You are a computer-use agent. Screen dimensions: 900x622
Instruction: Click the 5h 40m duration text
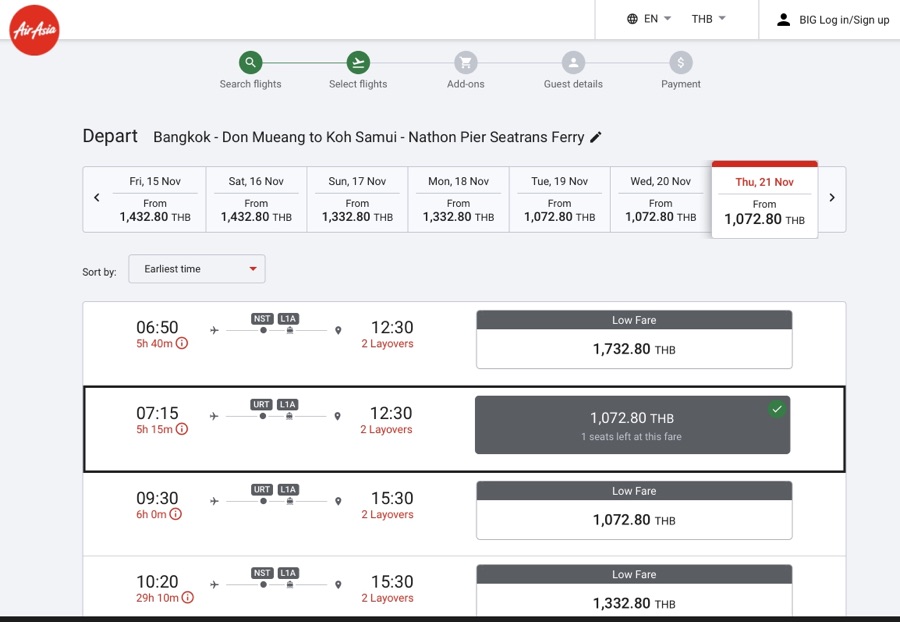tap(154, 344)
